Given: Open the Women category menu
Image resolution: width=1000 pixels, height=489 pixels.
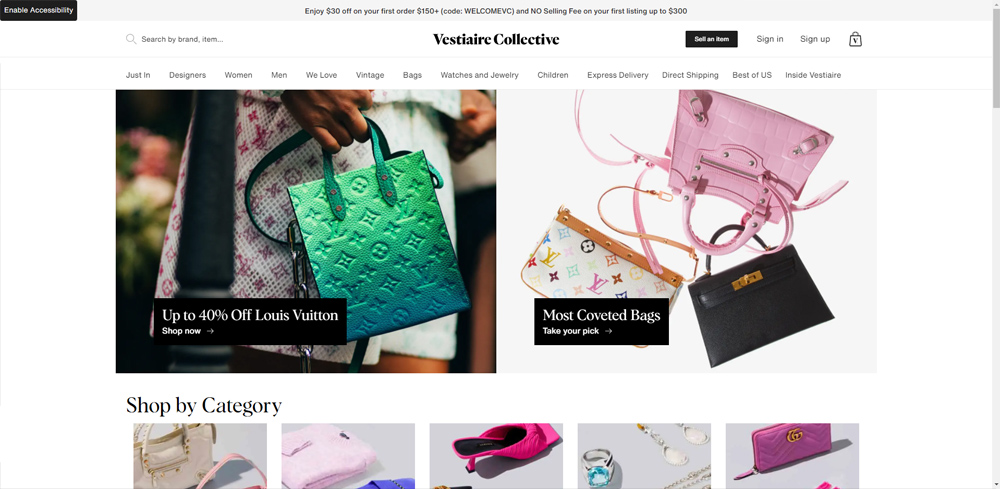Looking at the screenshot, I should coord(239,75).
